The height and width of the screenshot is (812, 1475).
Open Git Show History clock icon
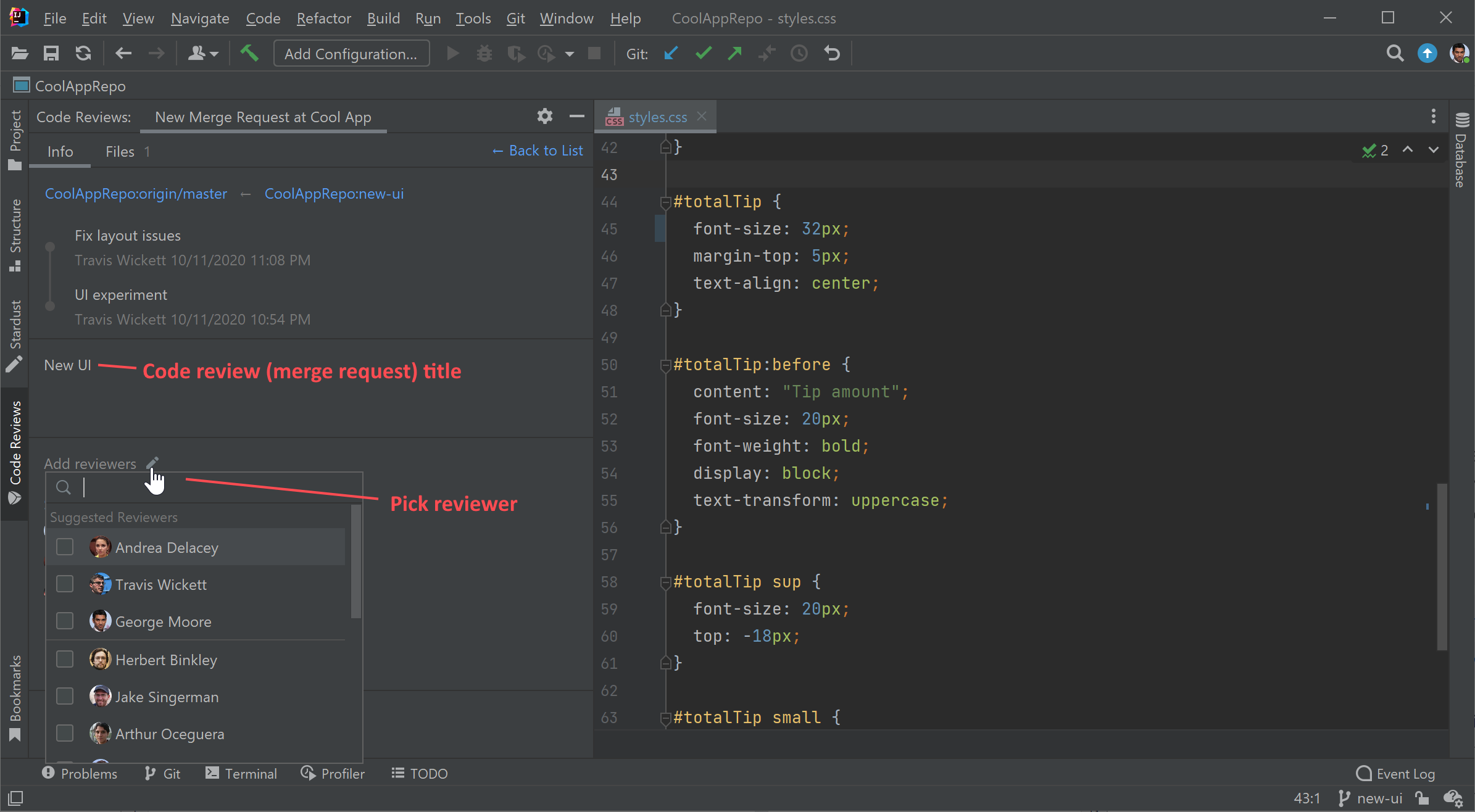coord(799,54)
